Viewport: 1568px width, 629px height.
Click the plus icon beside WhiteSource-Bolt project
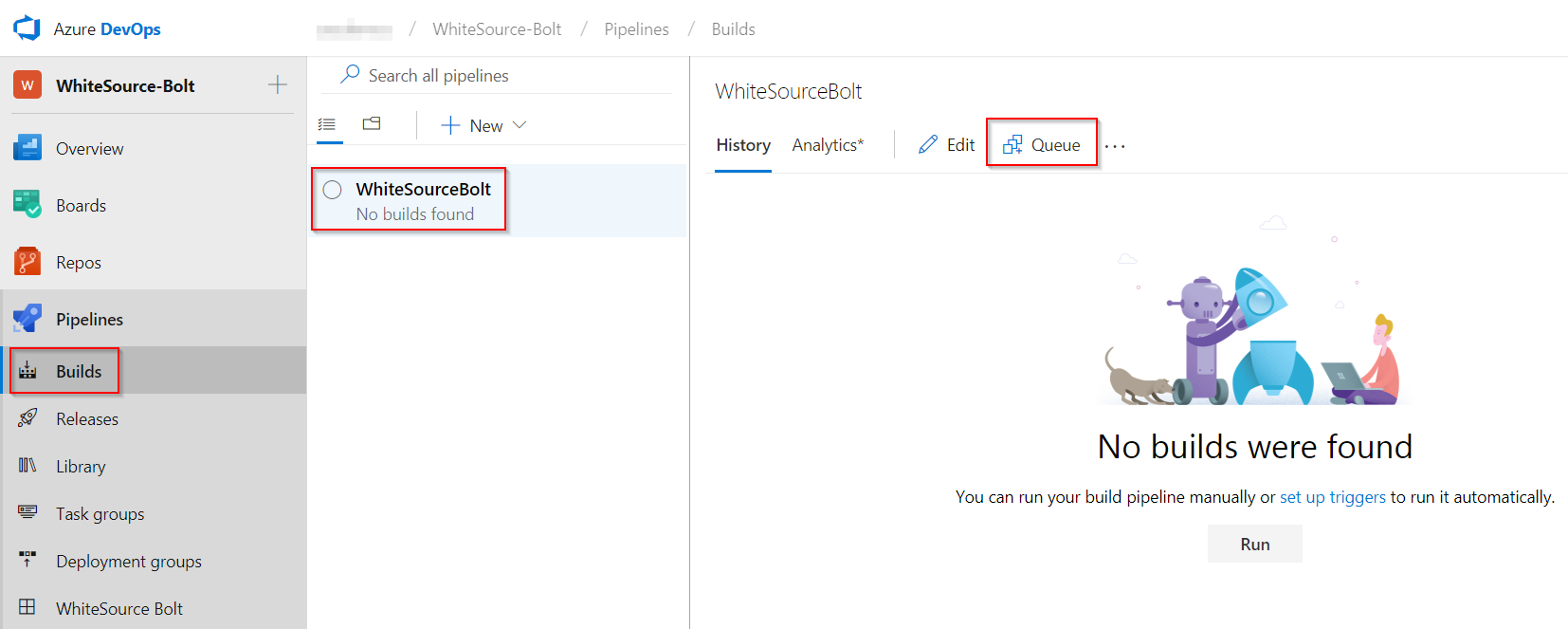(278, 85)
